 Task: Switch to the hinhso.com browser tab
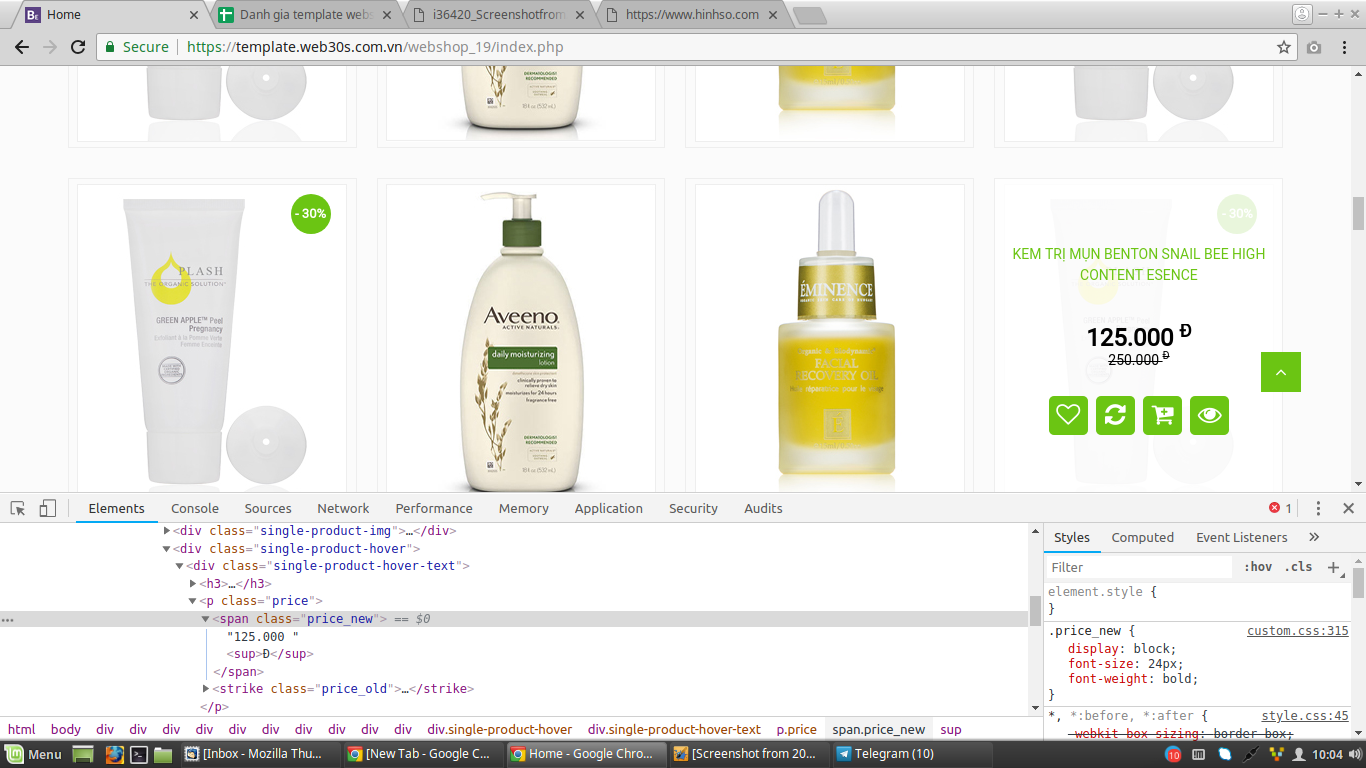click(x=692, y=15)
